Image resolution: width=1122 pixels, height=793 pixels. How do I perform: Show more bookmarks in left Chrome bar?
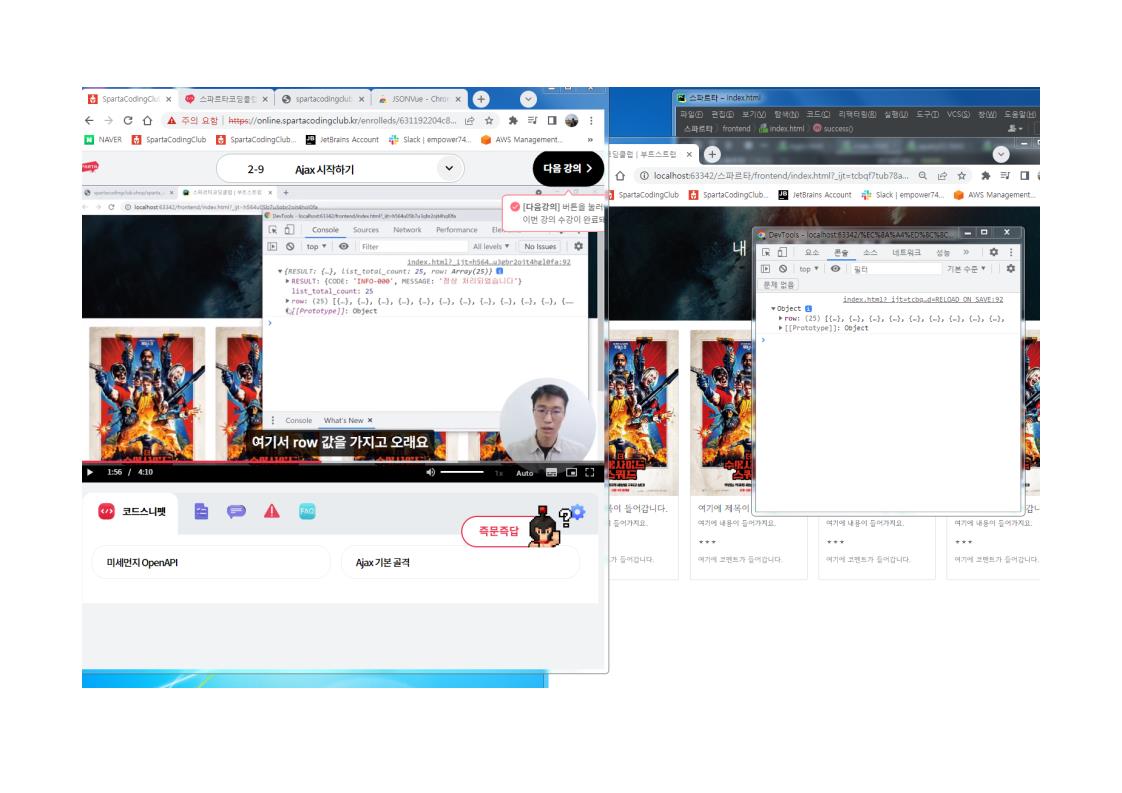[x=590, y=140]
